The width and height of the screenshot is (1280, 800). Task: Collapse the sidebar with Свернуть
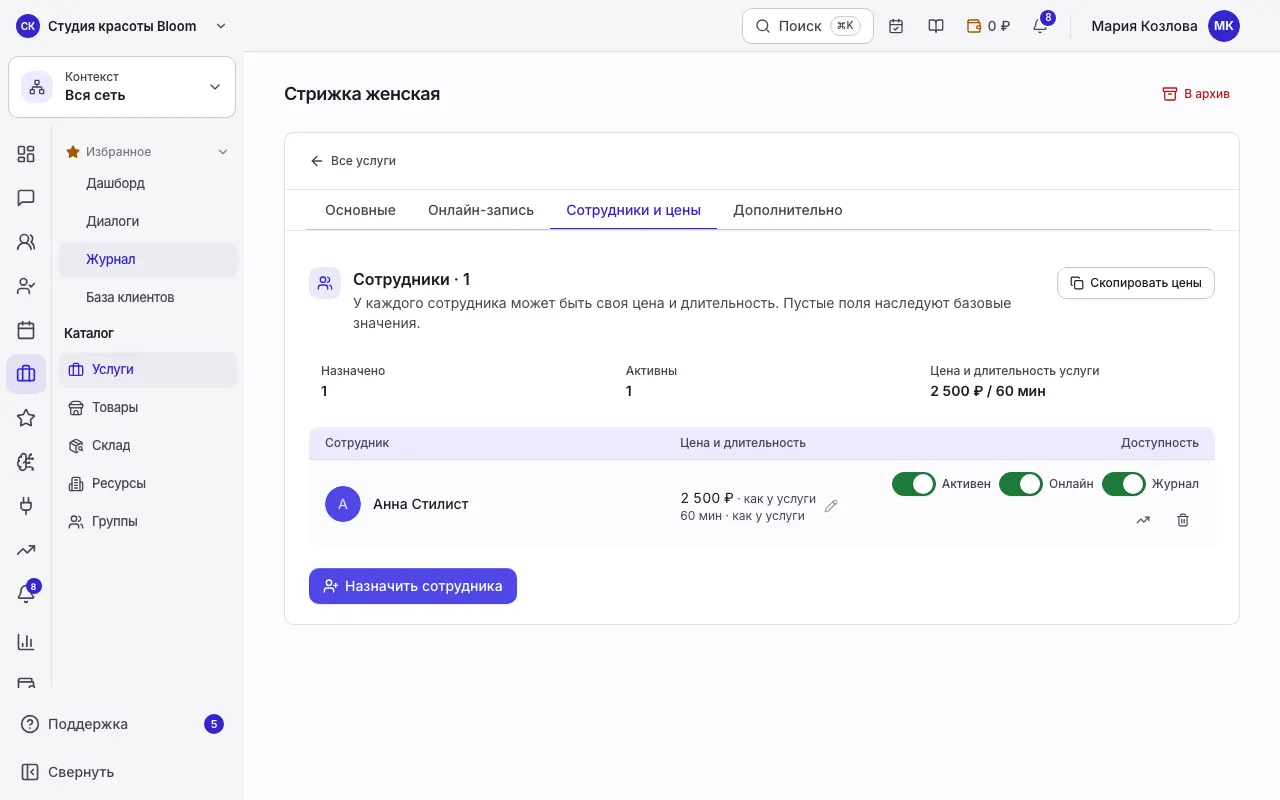coord(122,772)
